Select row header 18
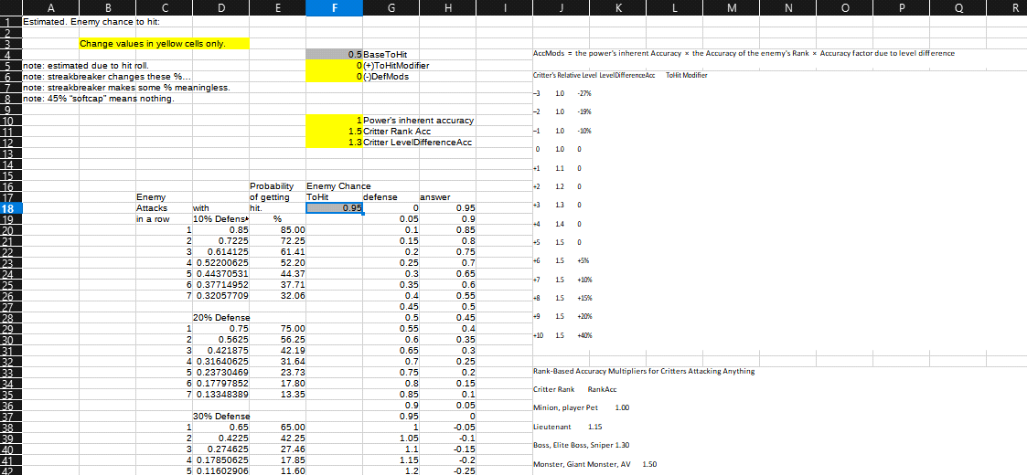 click(10, 208)
